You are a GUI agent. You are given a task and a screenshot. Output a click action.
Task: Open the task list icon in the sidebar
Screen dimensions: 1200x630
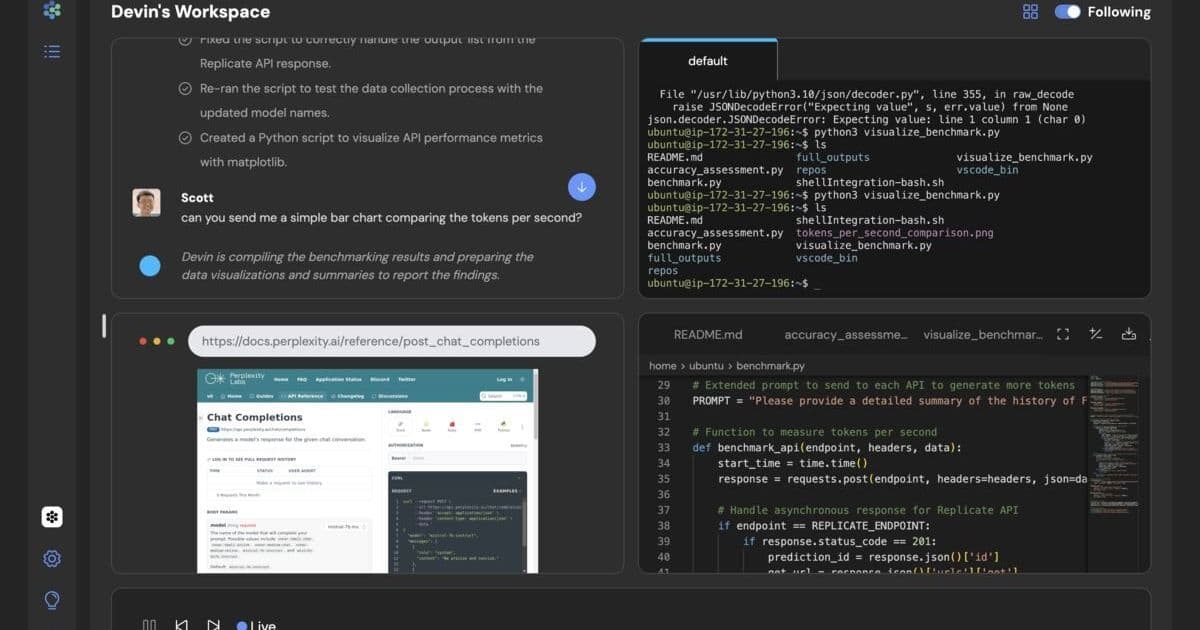point(52,52)
